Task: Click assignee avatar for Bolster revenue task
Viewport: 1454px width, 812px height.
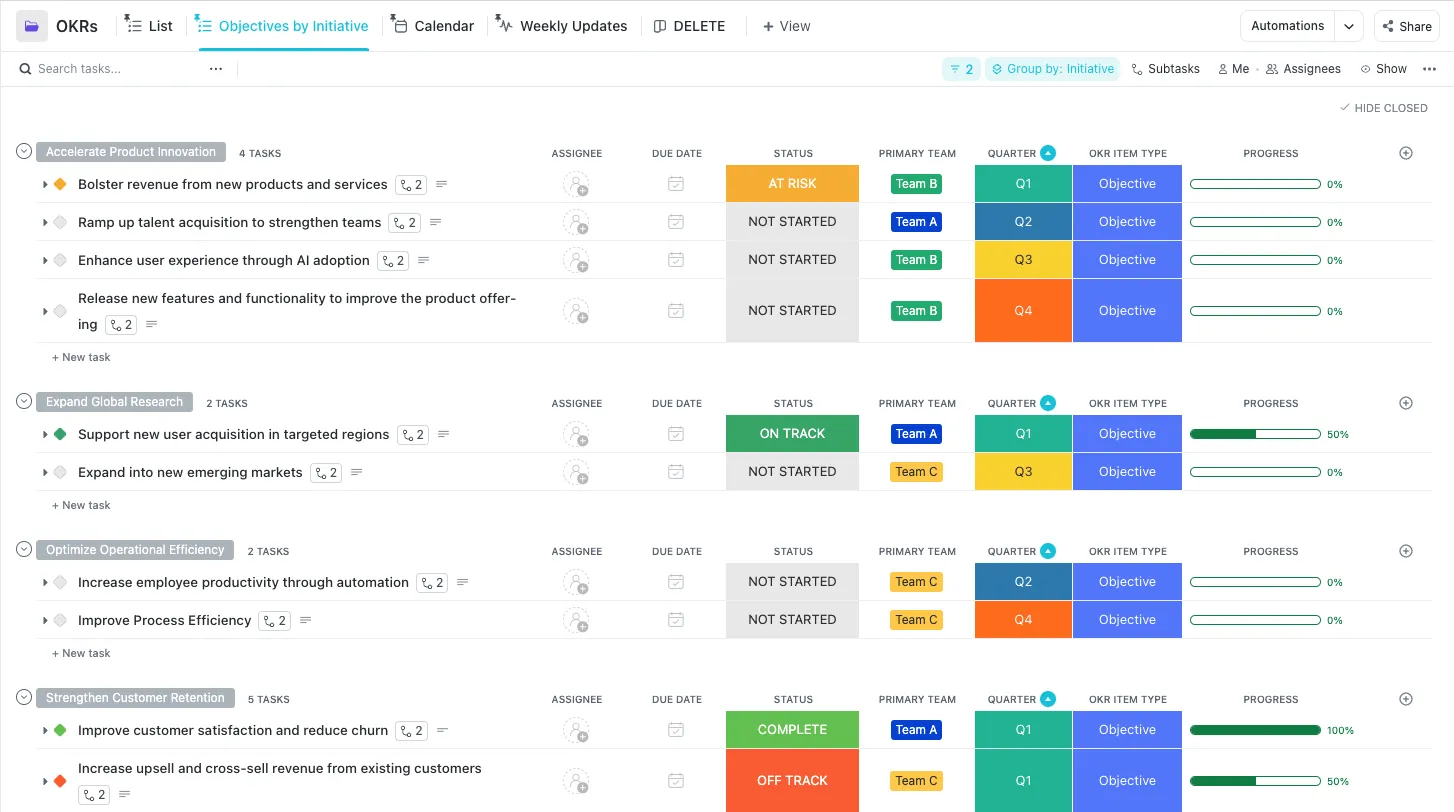Action: tap(576, 184)
